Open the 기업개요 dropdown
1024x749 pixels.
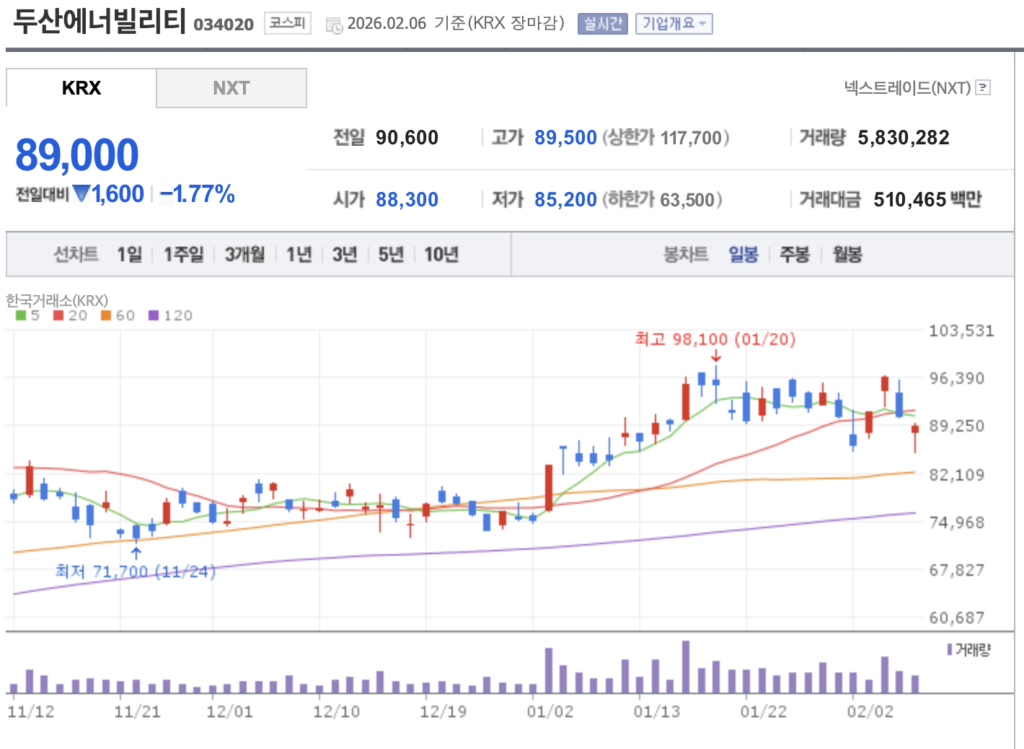tap(674, 24)
